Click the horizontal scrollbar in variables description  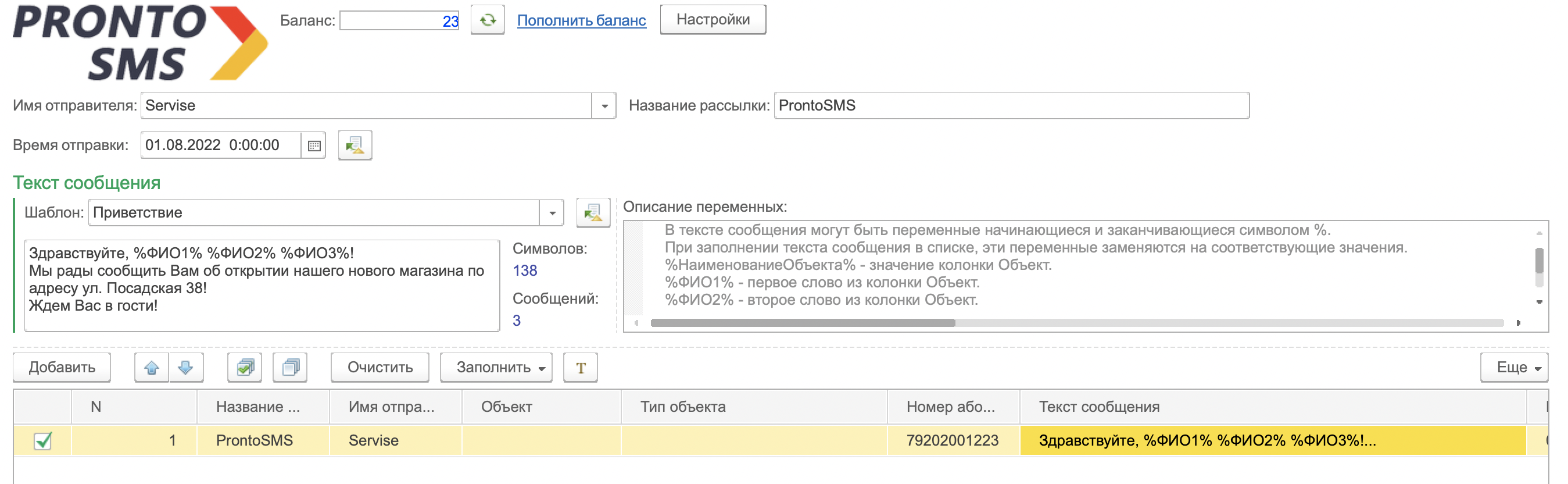pyautogui.click(x=802, y=323)
